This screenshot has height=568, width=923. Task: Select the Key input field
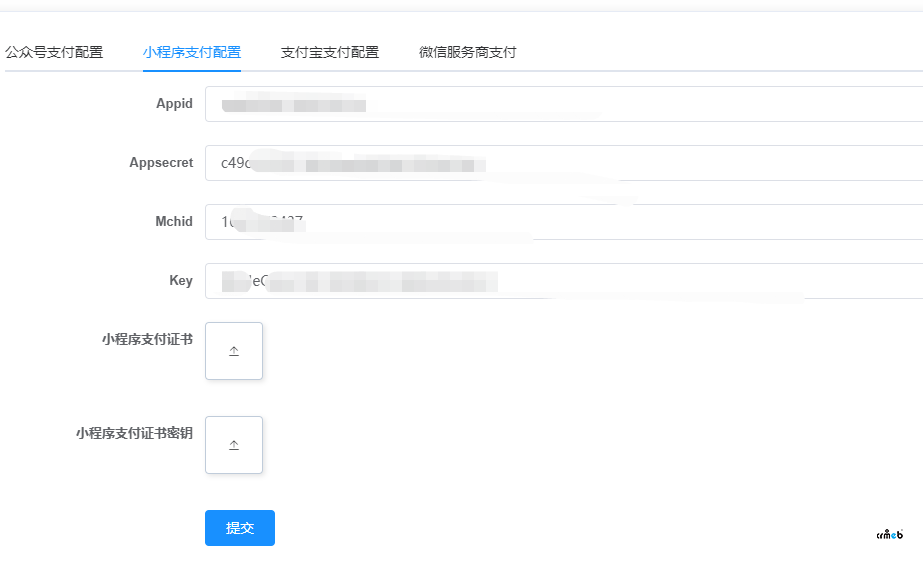564,281
